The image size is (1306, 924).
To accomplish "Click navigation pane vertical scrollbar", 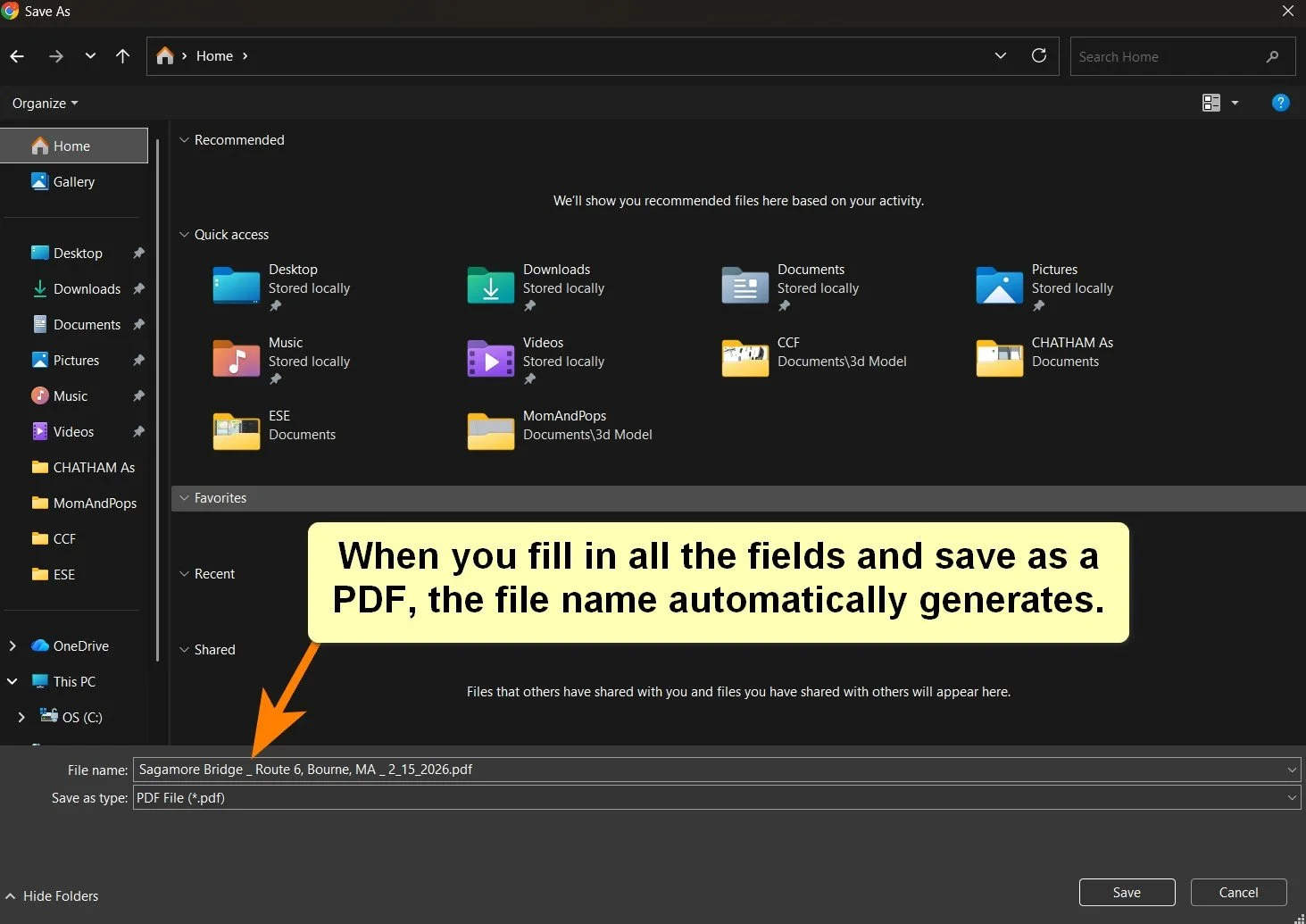I will (158, 400).
